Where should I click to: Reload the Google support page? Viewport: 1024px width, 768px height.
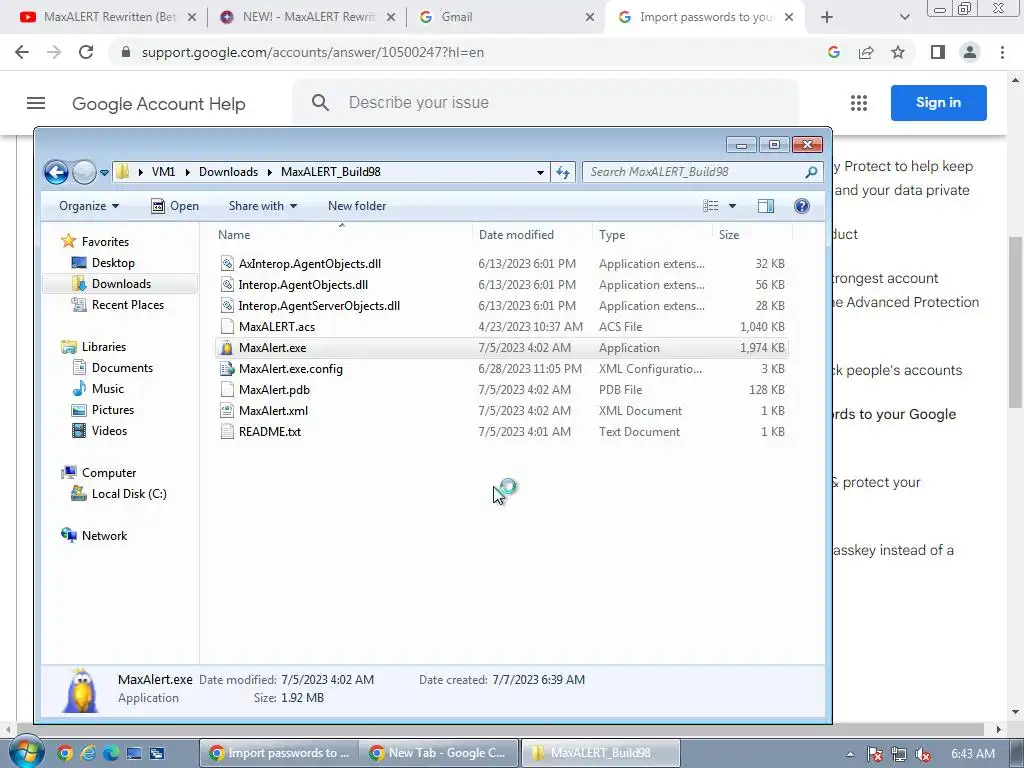click(86, 52)
